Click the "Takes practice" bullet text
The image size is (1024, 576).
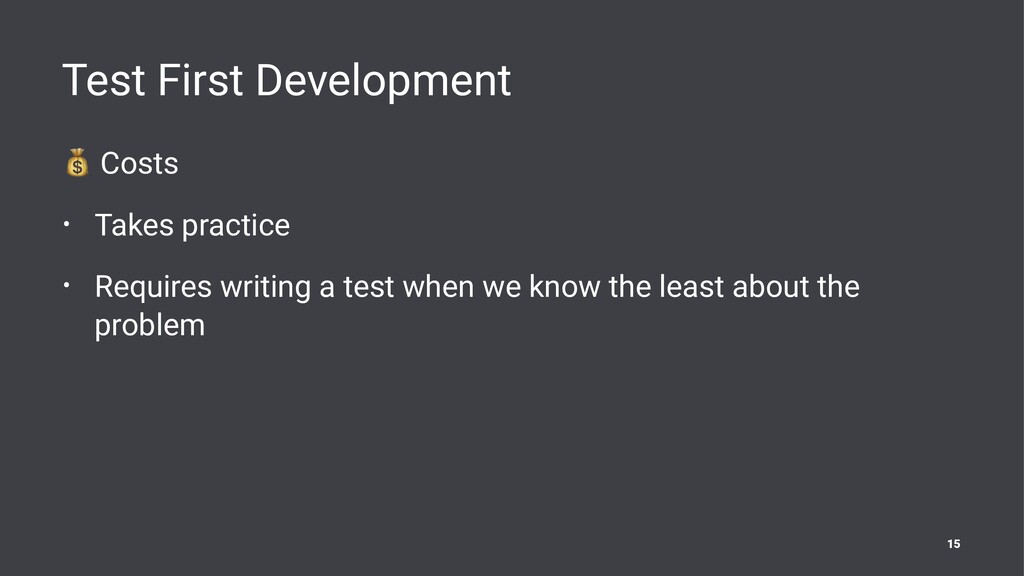point(192,226)
